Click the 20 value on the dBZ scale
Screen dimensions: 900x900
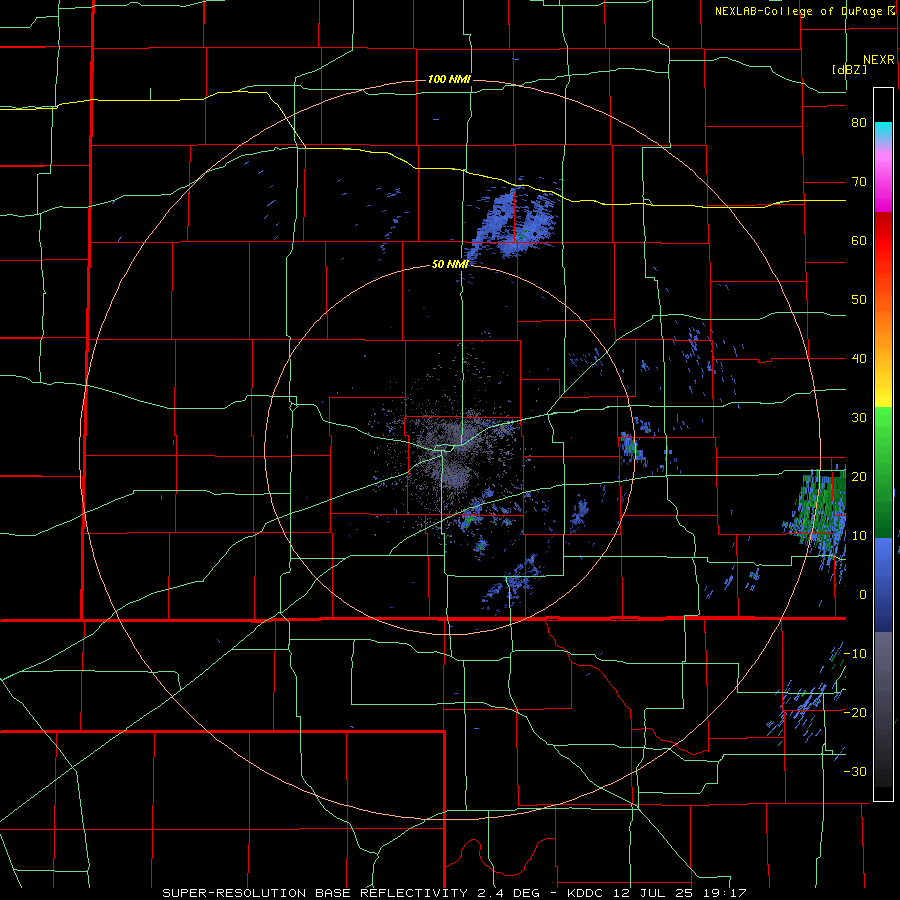tap(859, 477)
